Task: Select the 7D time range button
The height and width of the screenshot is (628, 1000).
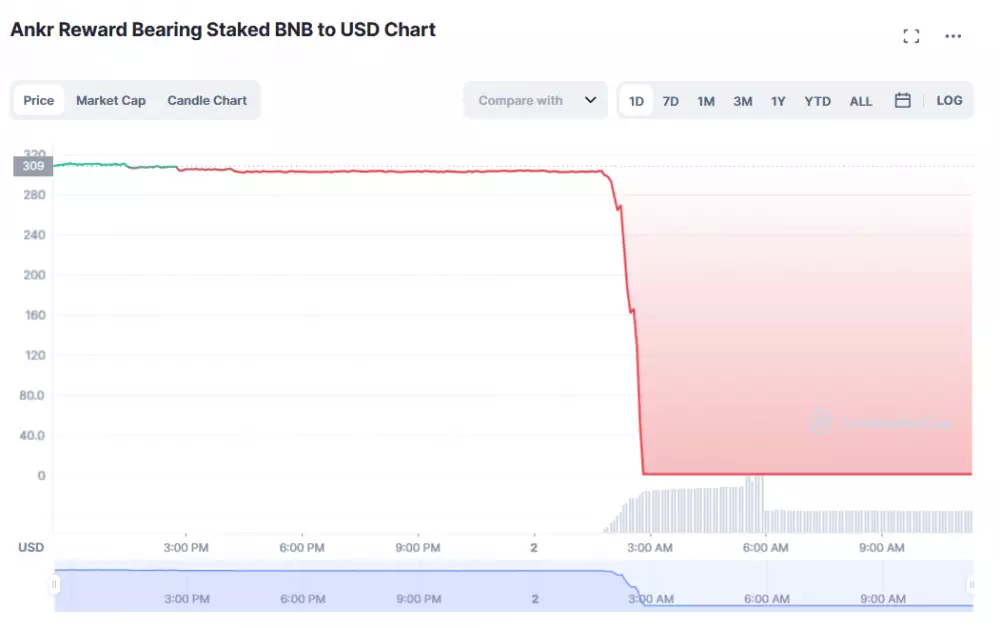Action: [670, 100]
